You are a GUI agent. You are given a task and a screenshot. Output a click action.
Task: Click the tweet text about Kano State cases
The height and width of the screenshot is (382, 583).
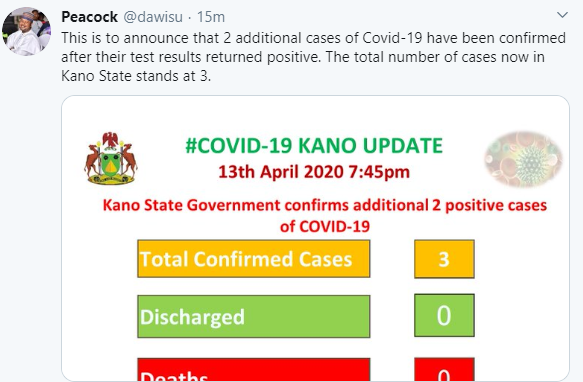[313, 57]
